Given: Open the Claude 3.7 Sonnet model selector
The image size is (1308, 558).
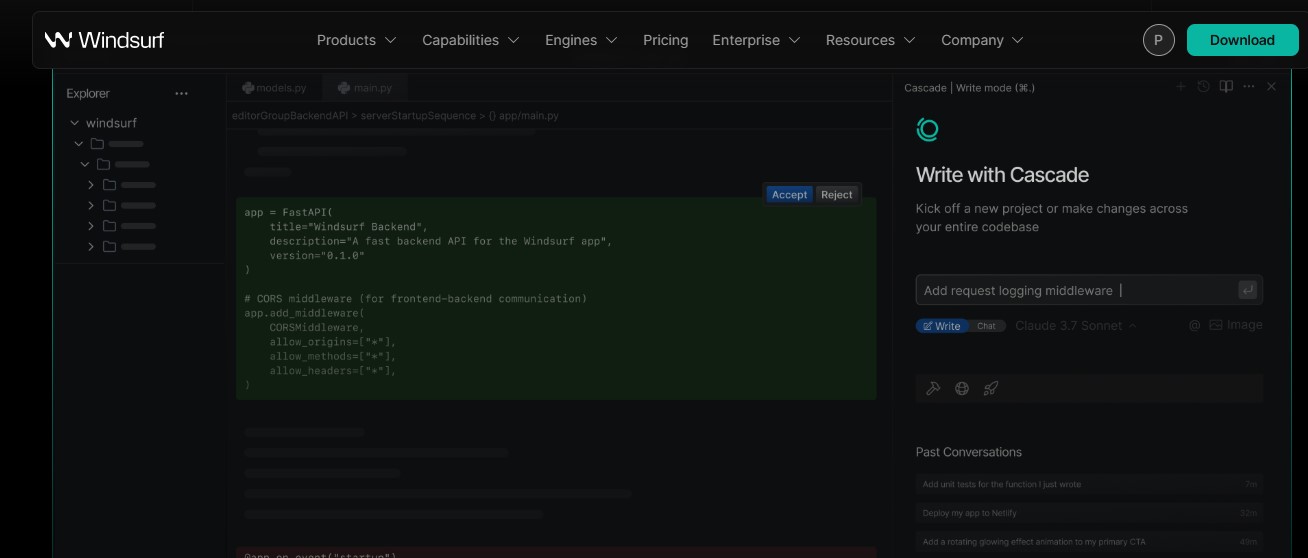Looking at the screenshot, I should point(1076,325).
